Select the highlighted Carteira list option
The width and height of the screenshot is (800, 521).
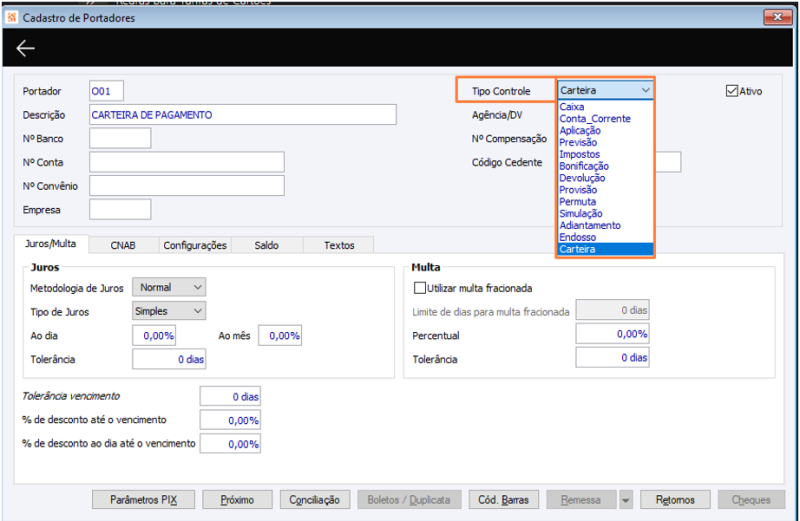pyautogui.click(x=605, y=249)
